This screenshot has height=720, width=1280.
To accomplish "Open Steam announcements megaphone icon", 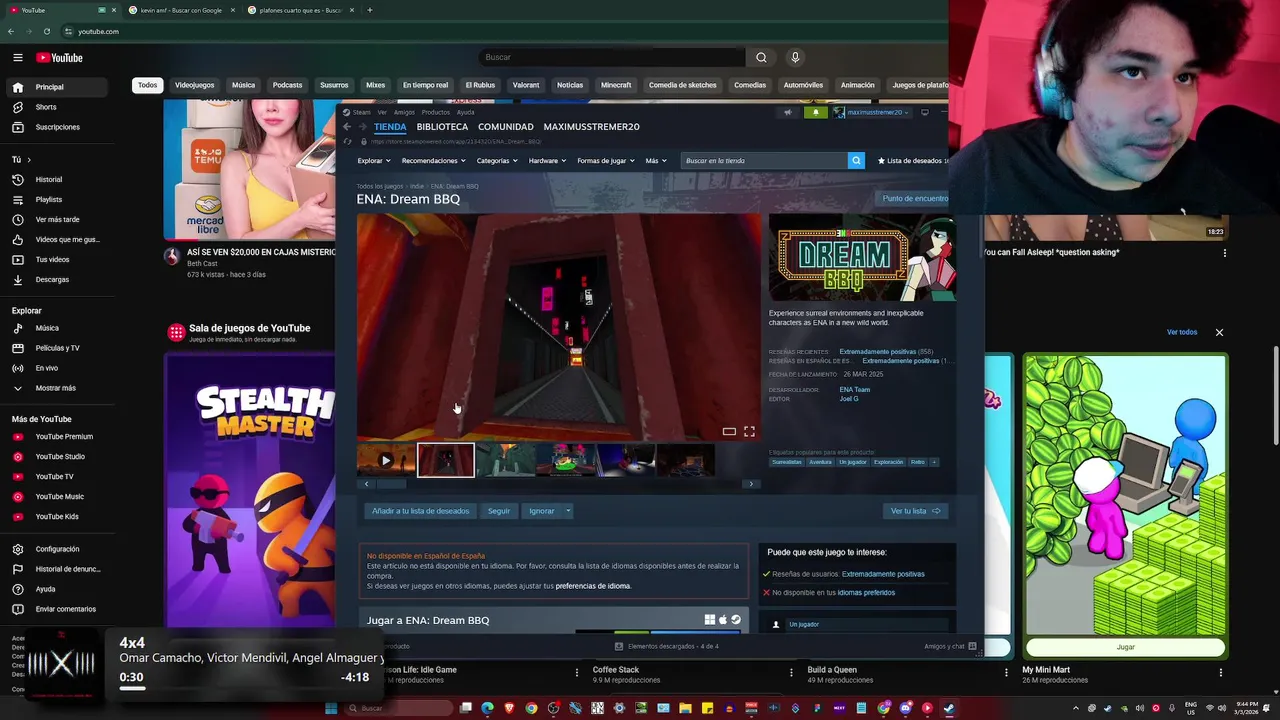I will [788, 112].
